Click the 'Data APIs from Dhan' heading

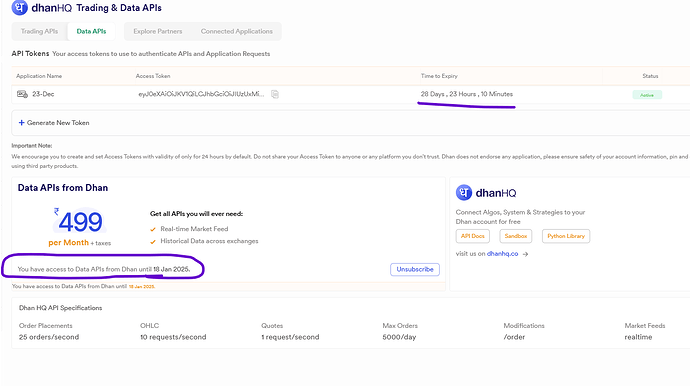pyautogui.click(x=63, y=188)
